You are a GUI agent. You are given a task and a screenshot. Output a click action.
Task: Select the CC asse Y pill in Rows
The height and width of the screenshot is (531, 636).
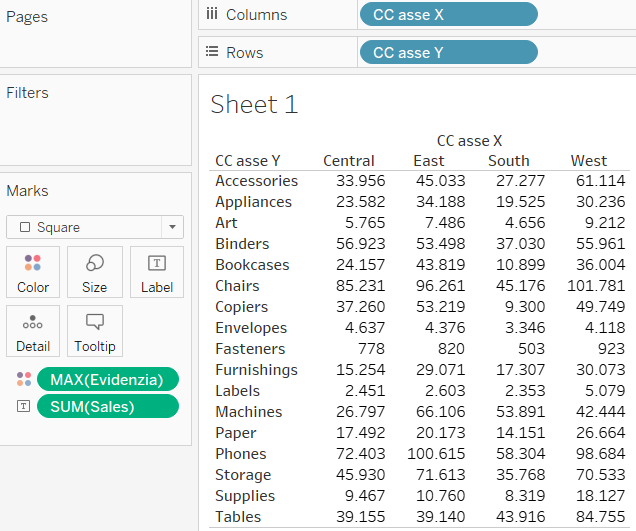(x=448, y=52)
